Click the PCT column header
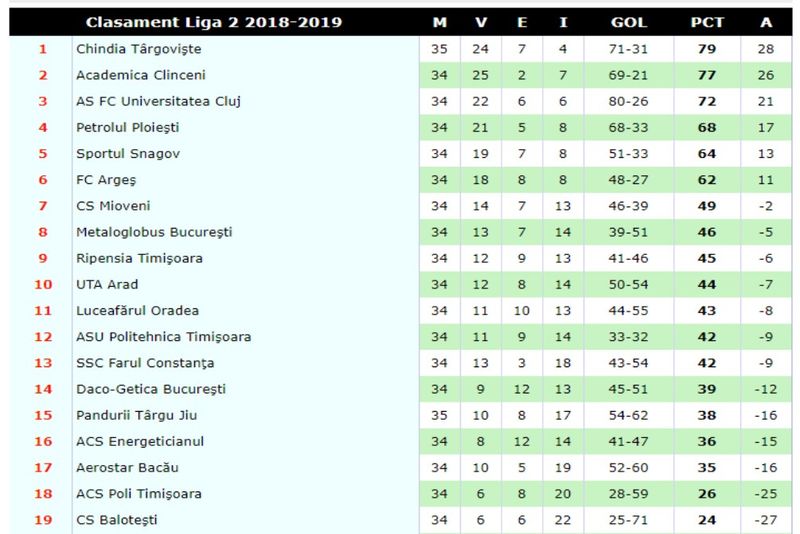800x534 pixels. tap(707, 22)
